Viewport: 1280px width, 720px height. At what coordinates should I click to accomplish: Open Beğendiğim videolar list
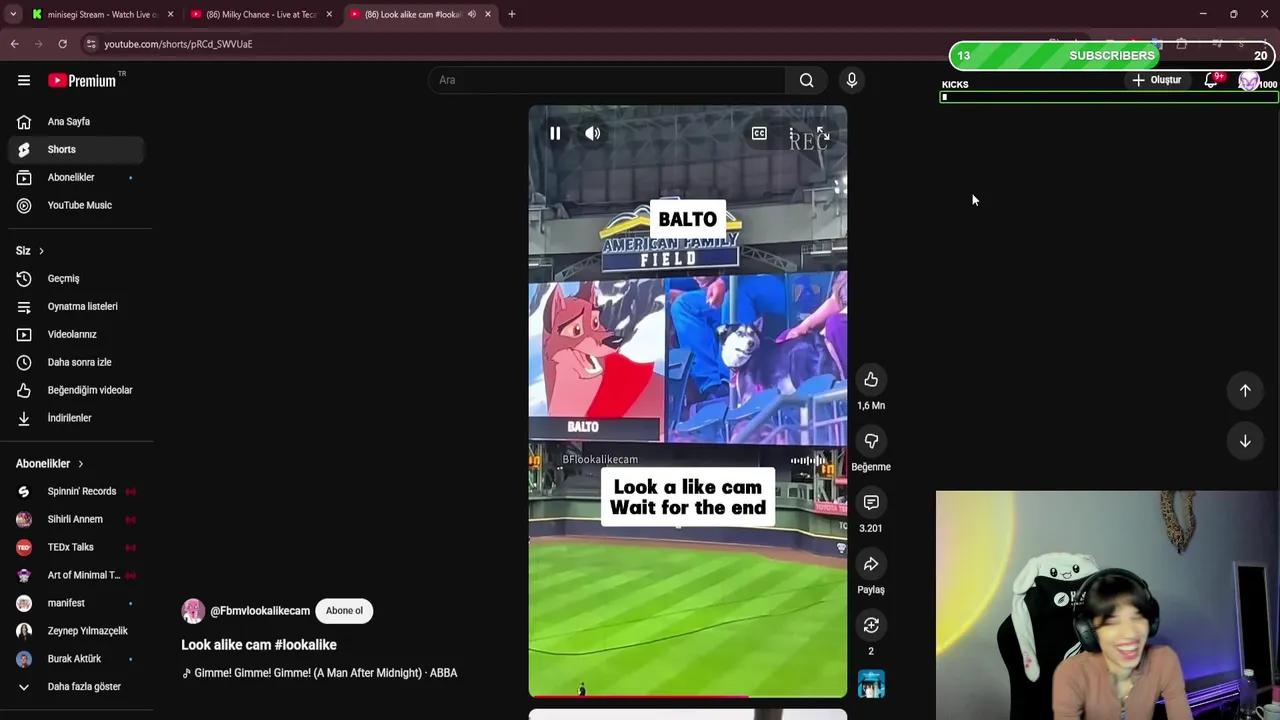pos(76,390)
